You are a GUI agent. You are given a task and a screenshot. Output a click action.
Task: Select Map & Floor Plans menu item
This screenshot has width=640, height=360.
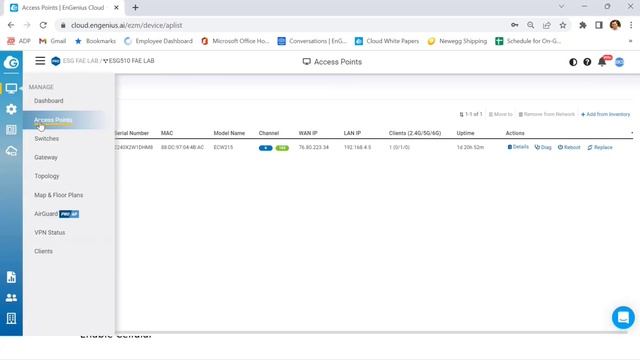pos(58,195)
